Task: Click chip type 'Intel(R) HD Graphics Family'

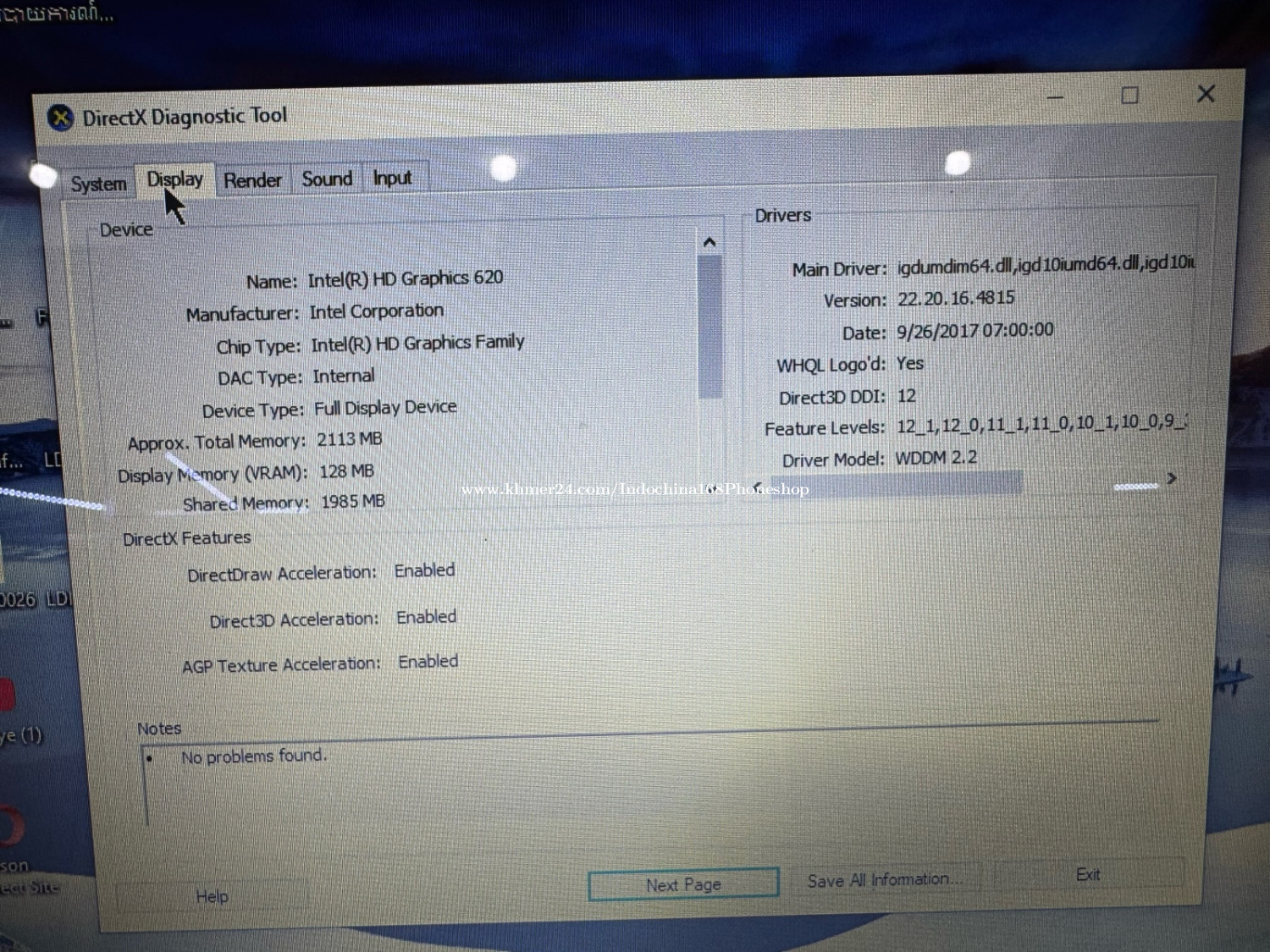Action: pos(417,343)
